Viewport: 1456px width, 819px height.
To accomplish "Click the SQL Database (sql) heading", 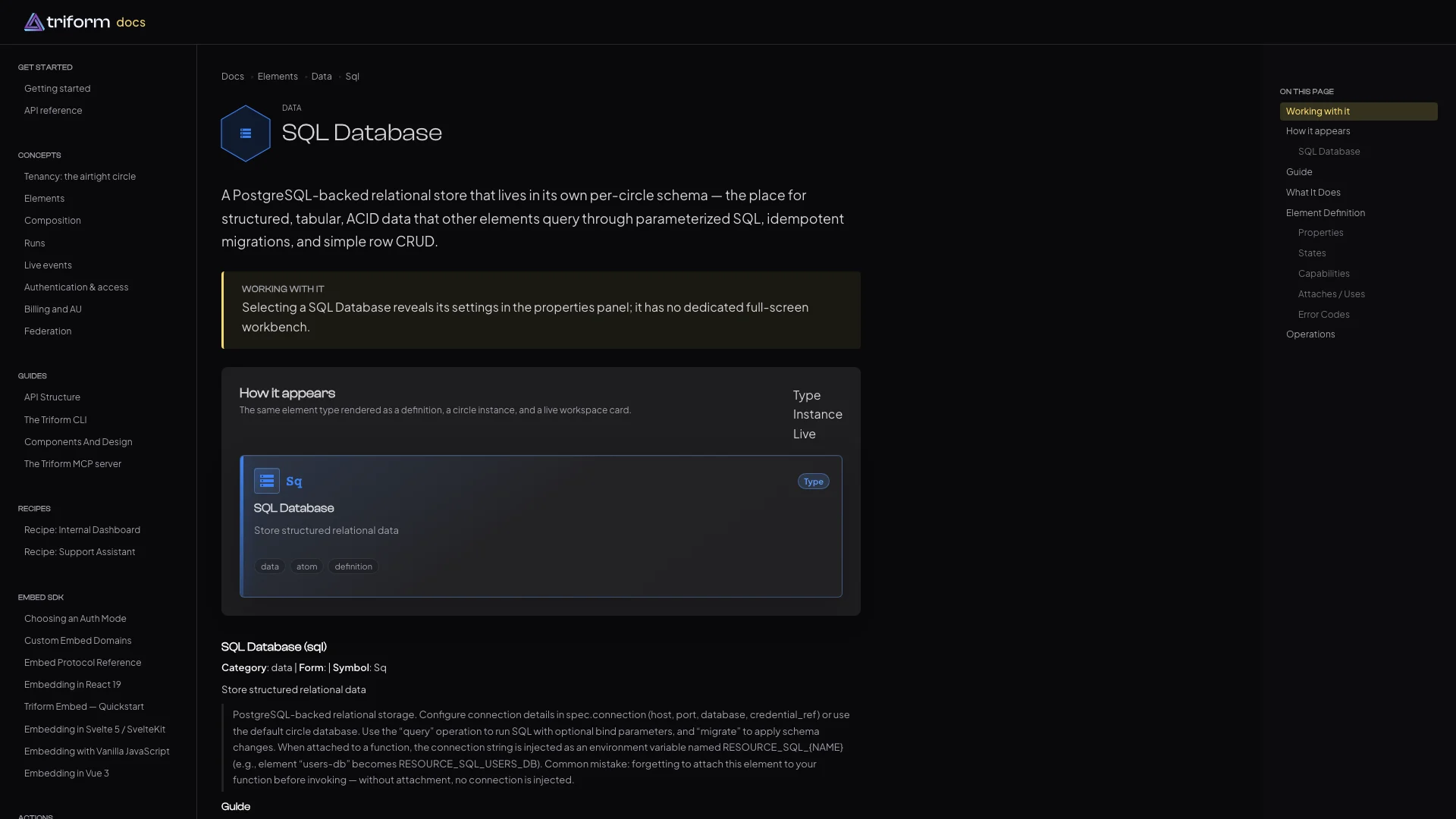I will click(274, 647).
